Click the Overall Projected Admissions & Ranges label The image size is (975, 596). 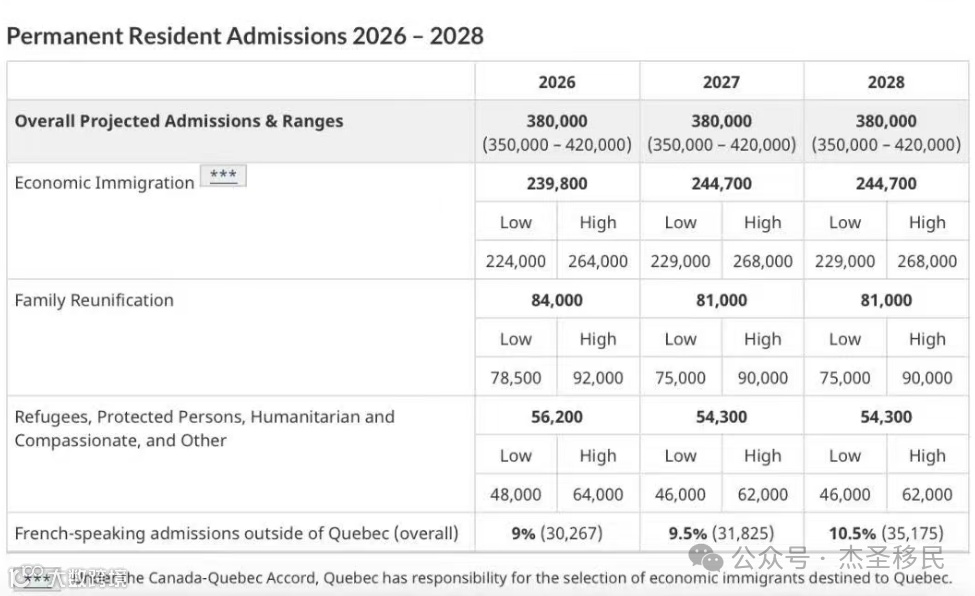coord(179,121)
